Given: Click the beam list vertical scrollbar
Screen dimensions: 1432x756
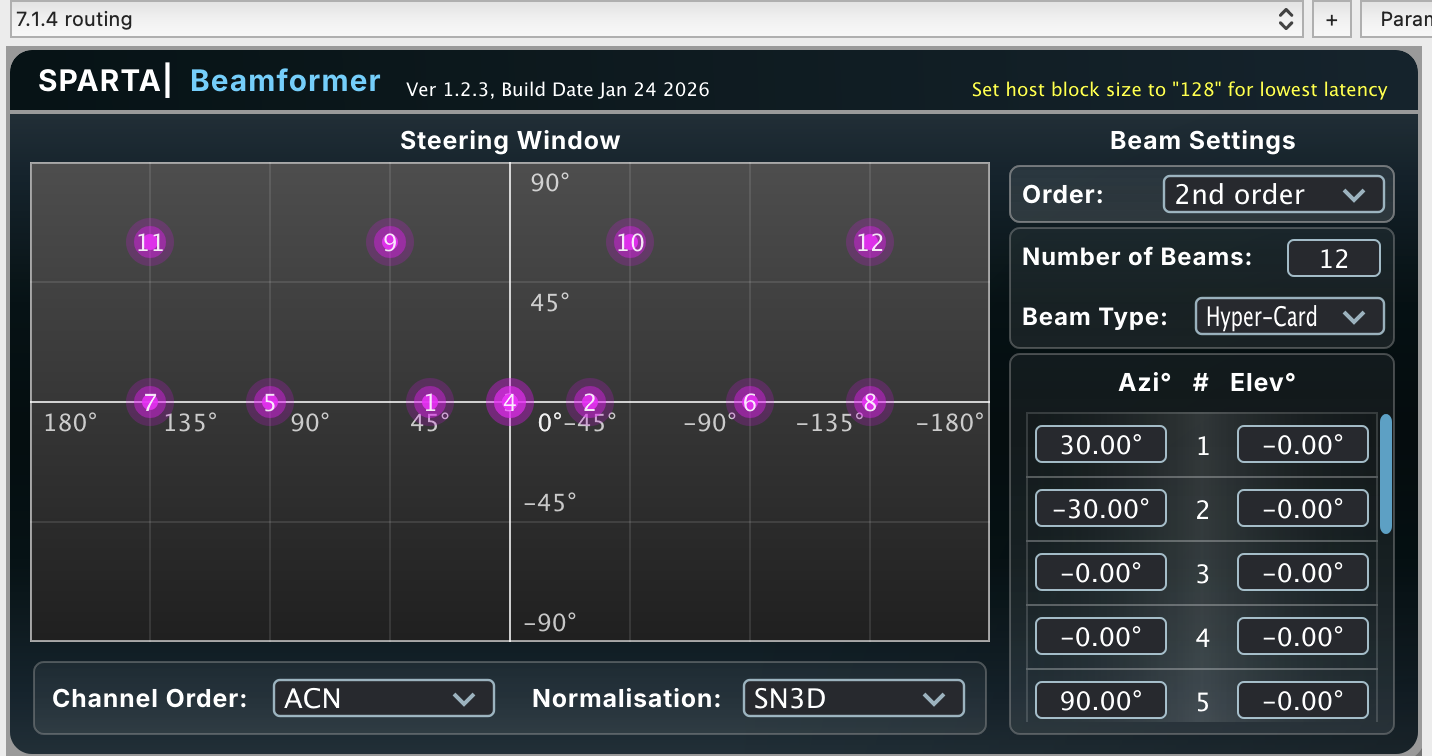Looking at the screenshot, I should pyautogui.click(x=1386, y=474).
